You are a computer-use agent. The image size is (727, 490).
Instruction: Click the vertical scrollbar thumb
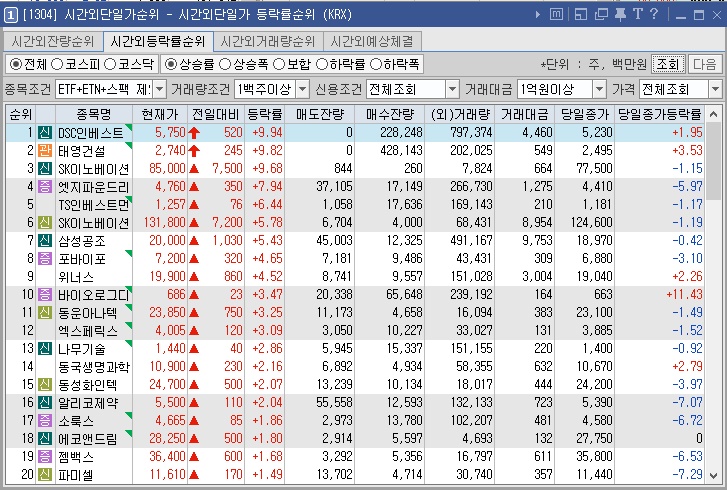(x=714, y=161)
